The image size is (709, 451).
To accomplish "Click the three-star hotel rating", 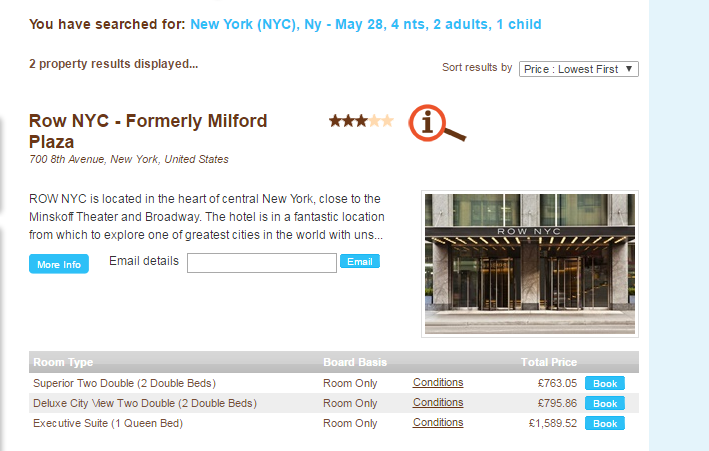I will (361, 121).
